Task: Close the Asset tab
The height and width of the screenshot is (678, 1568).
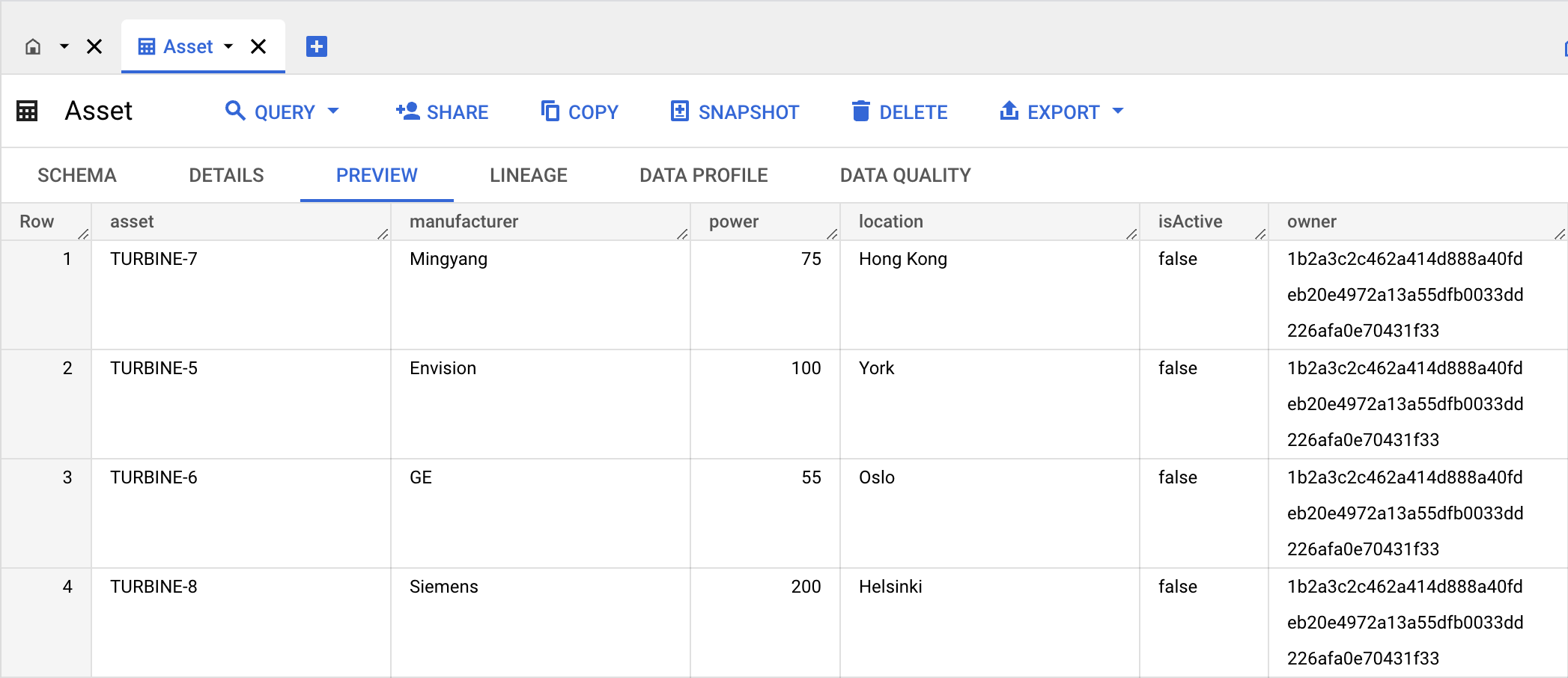Action: point(258,46)
